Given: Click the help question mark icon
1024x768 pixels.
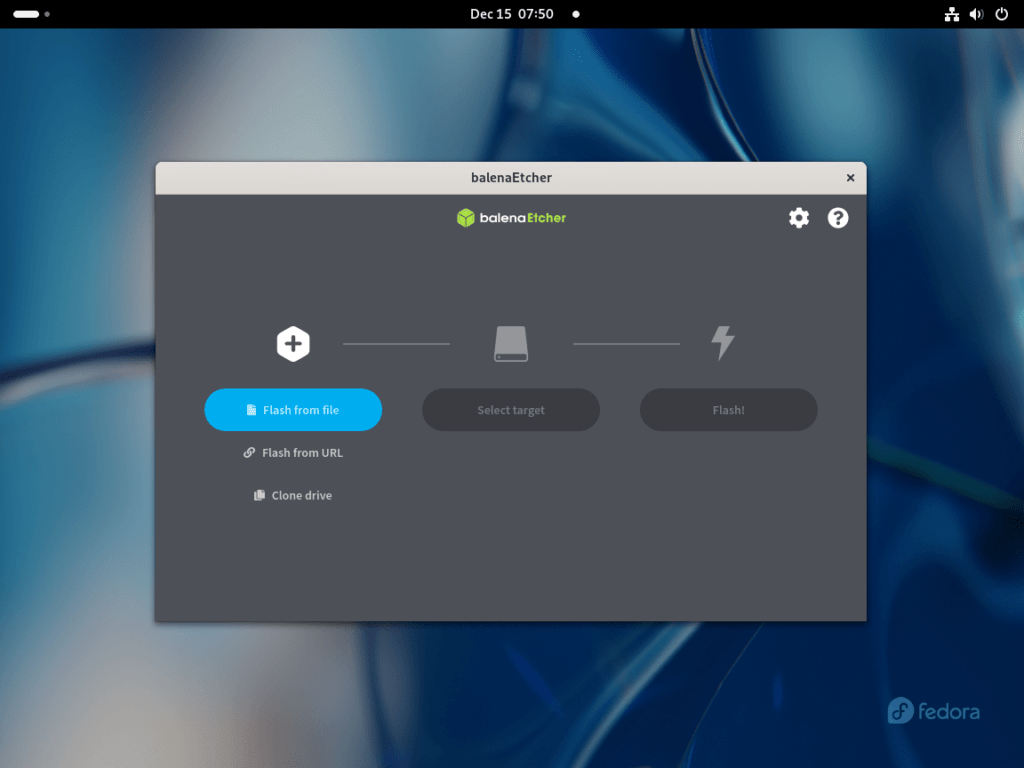Looking at the screenshot, I should pos(838,217).
